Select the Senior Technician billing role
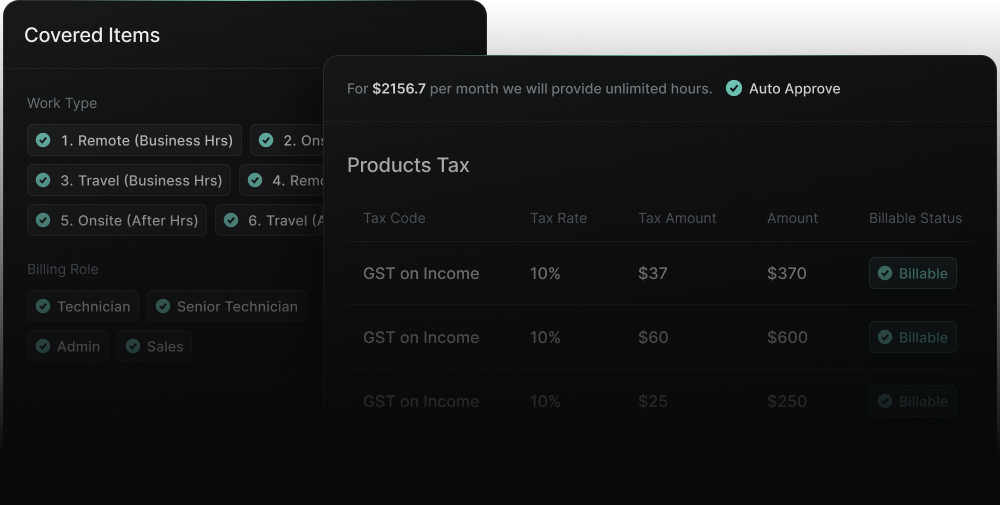 tap(226, 307)
